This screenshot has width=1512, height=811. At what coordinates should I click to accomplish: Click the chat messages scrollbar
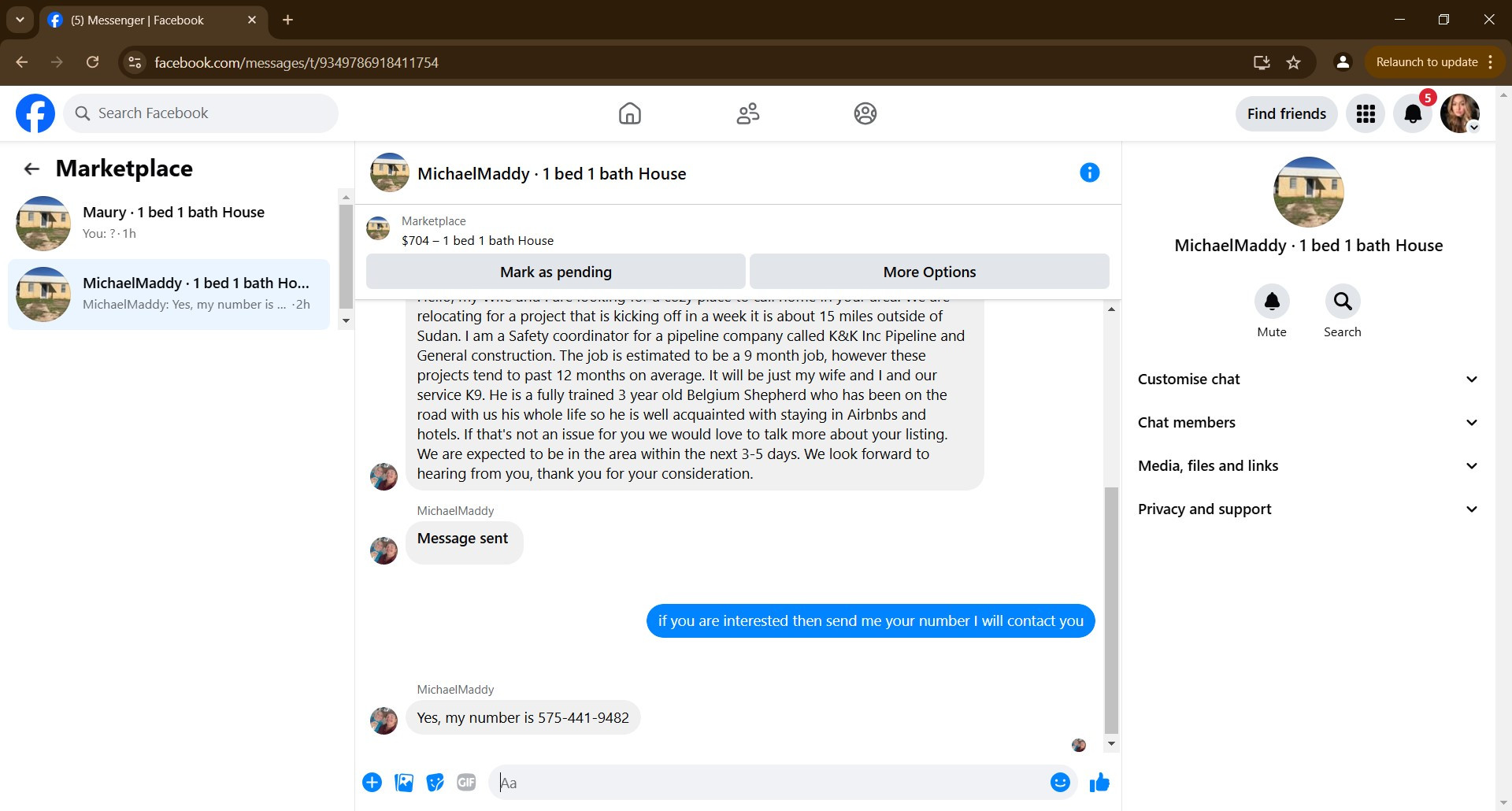tap(1111, 610)
